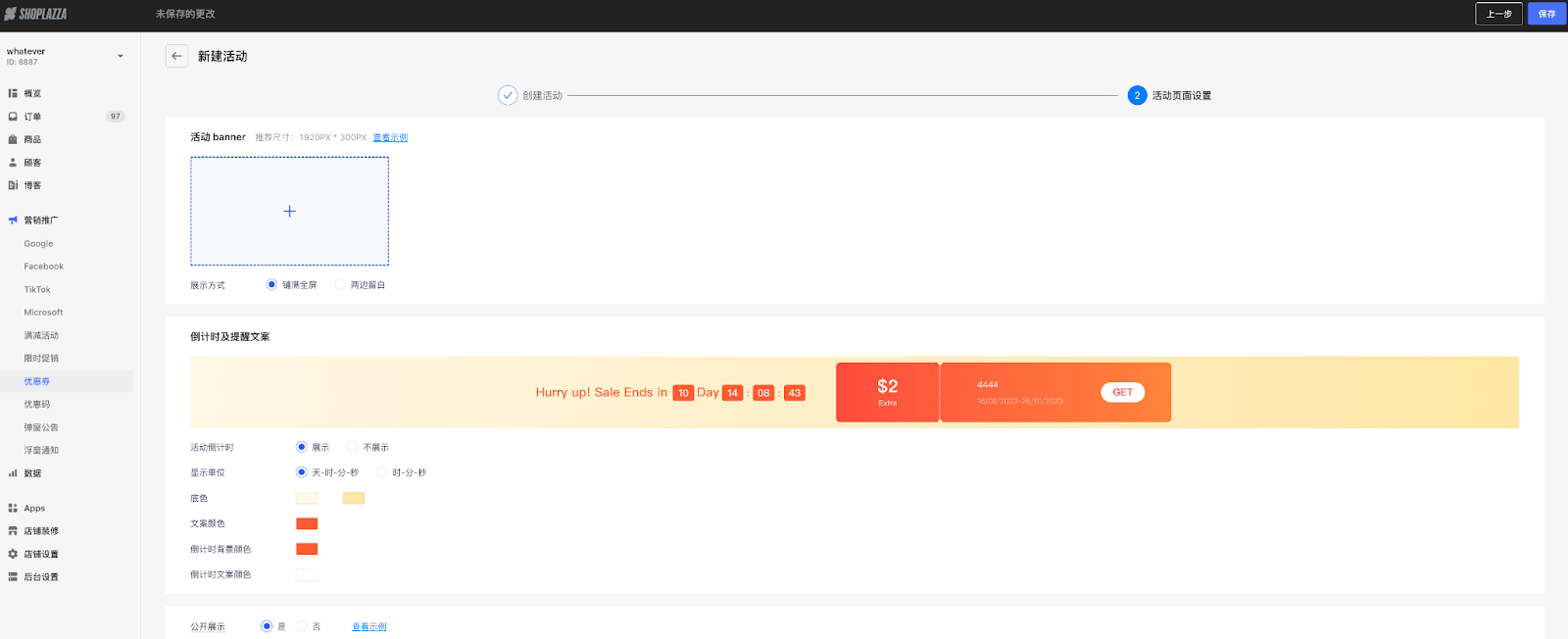Pick the second yellow background color swatch
Screen dimensions: 1568x639
[354, 498]
